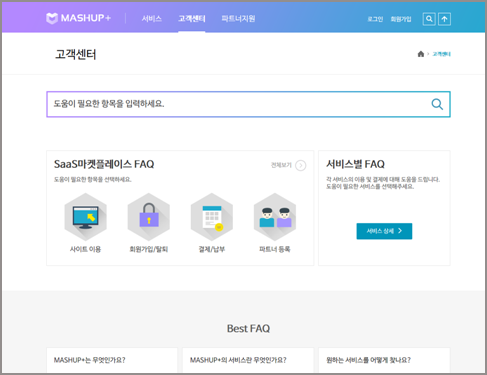This screenshot has width=487, height=375.
Task: Open the 결제/납부 invoice icon
Action: coord(212,217)
